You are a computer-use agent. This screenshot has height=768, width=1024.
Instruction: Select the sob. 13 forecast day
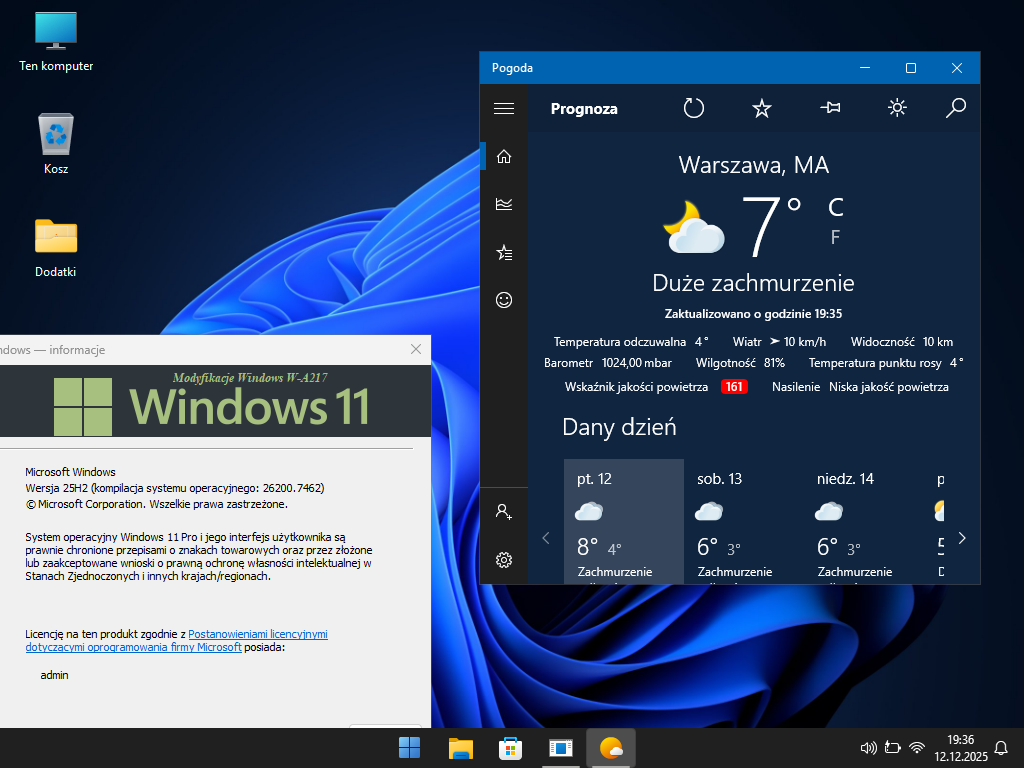(x=743, y=520)
